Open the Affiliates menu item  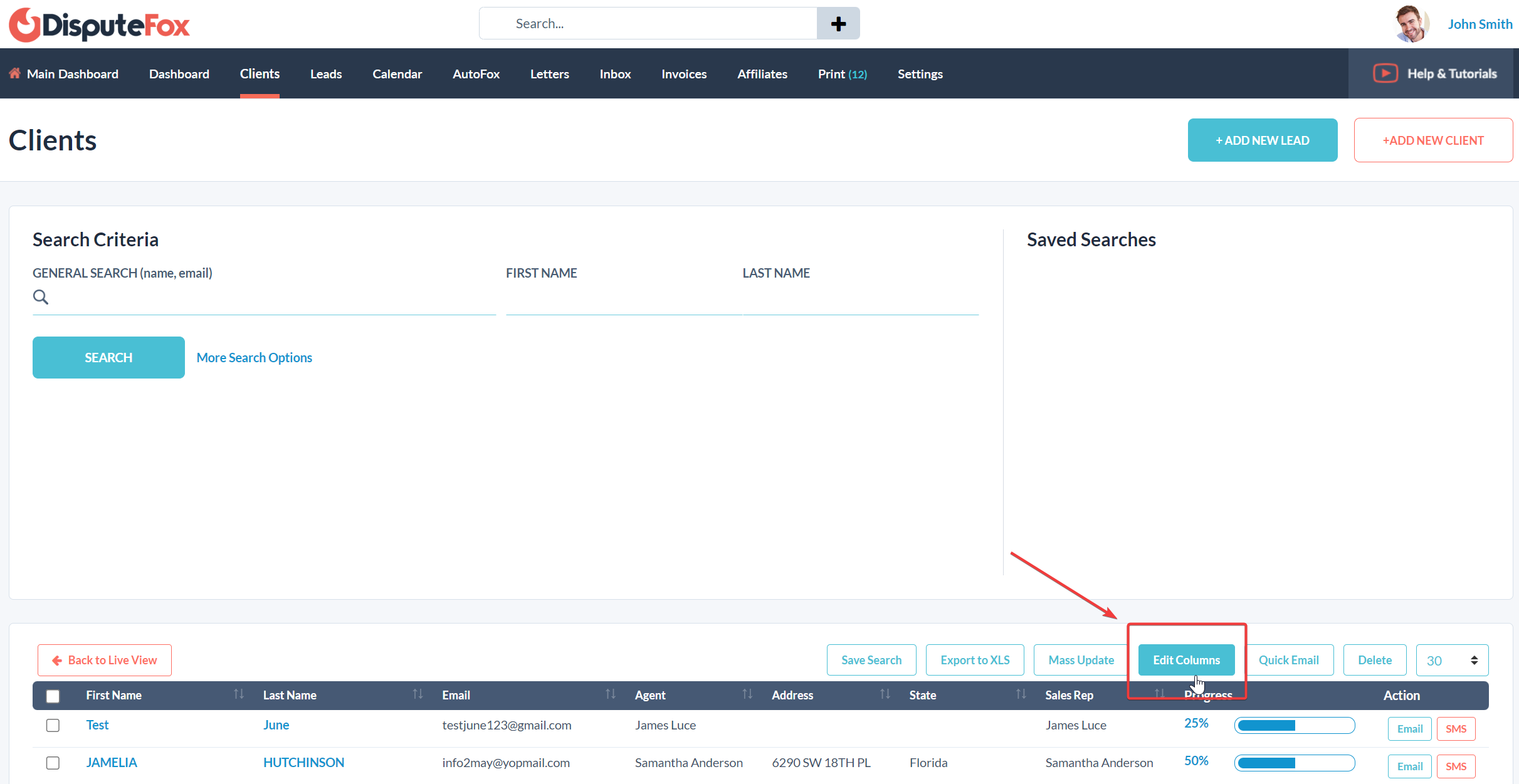[762, 74]
